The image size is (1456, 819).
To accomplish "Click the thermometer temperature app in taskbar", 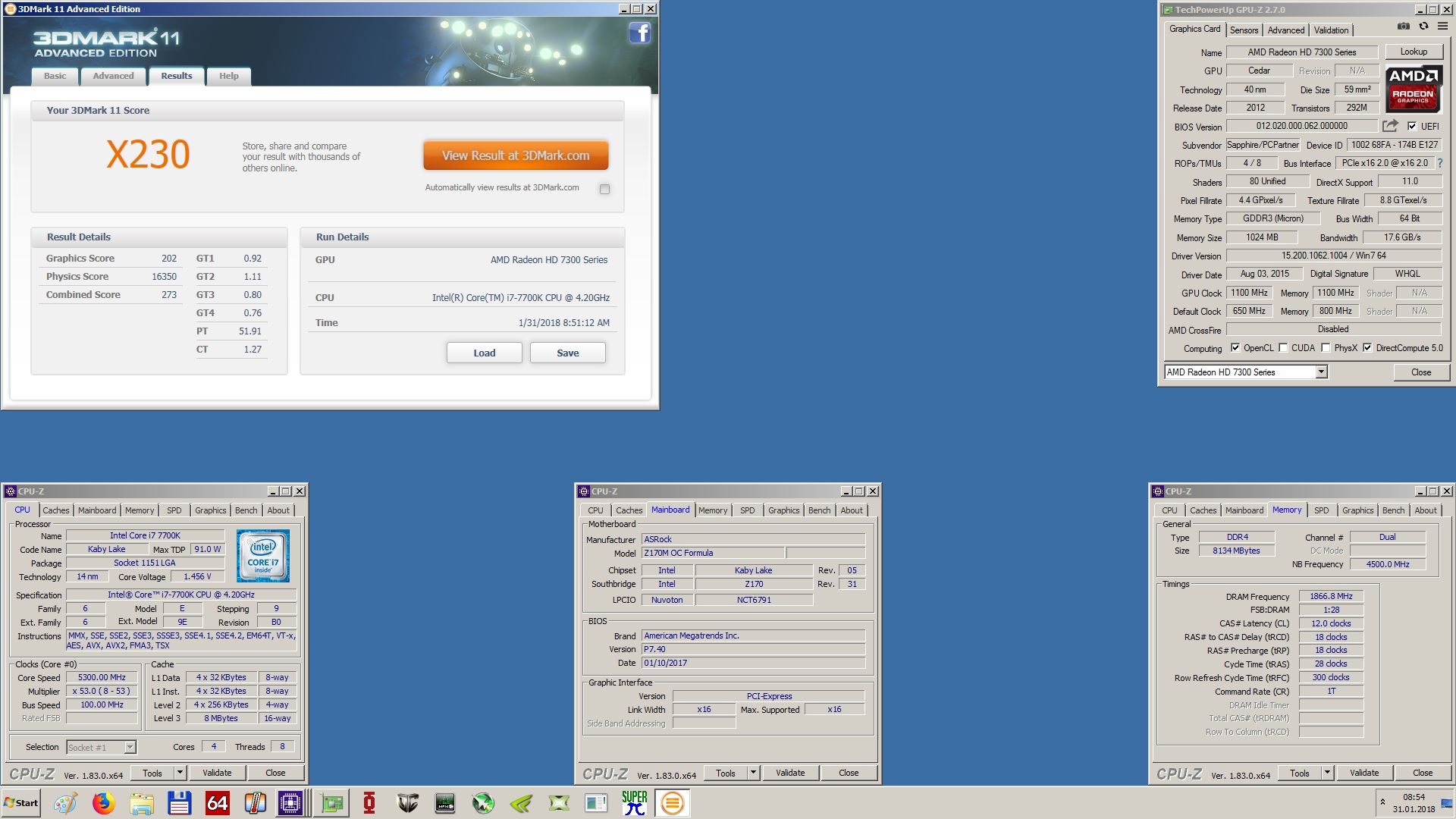I will [255, 803].
